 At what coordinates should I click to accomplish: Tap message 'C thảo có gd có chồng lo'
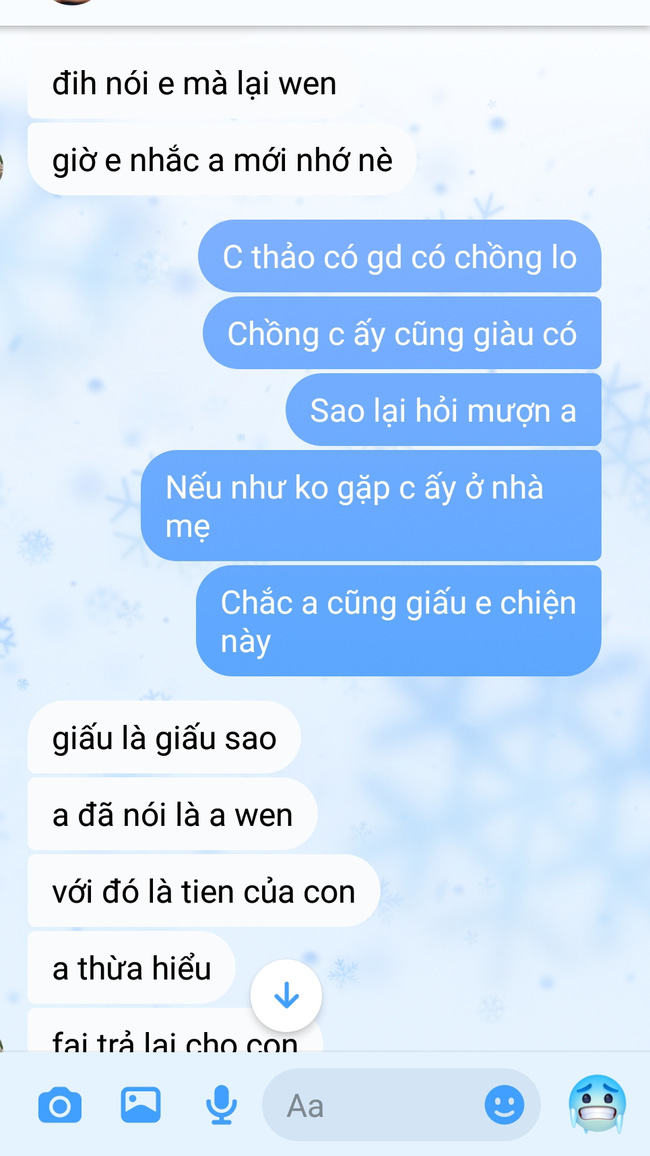[399, 257]
